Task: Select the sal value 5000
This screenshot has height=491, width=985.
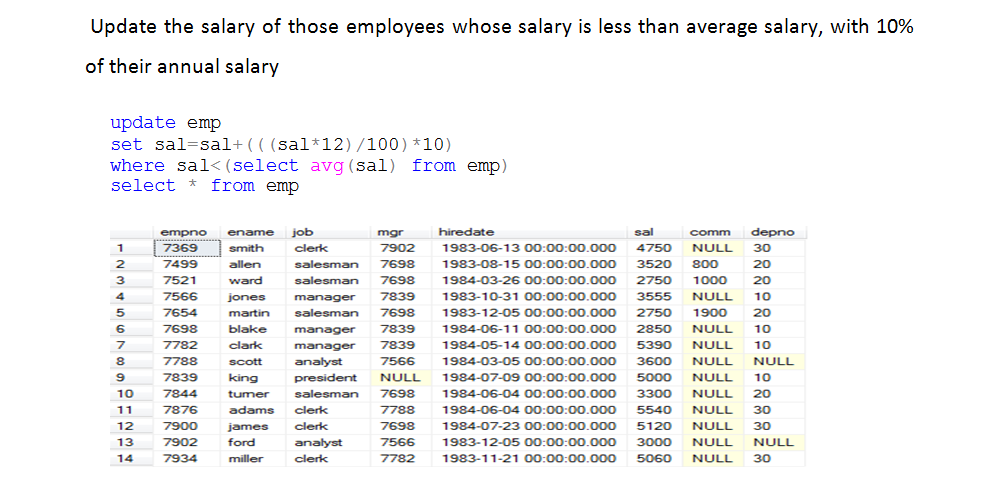Action: pyautogui.click(x=654, y=378)
